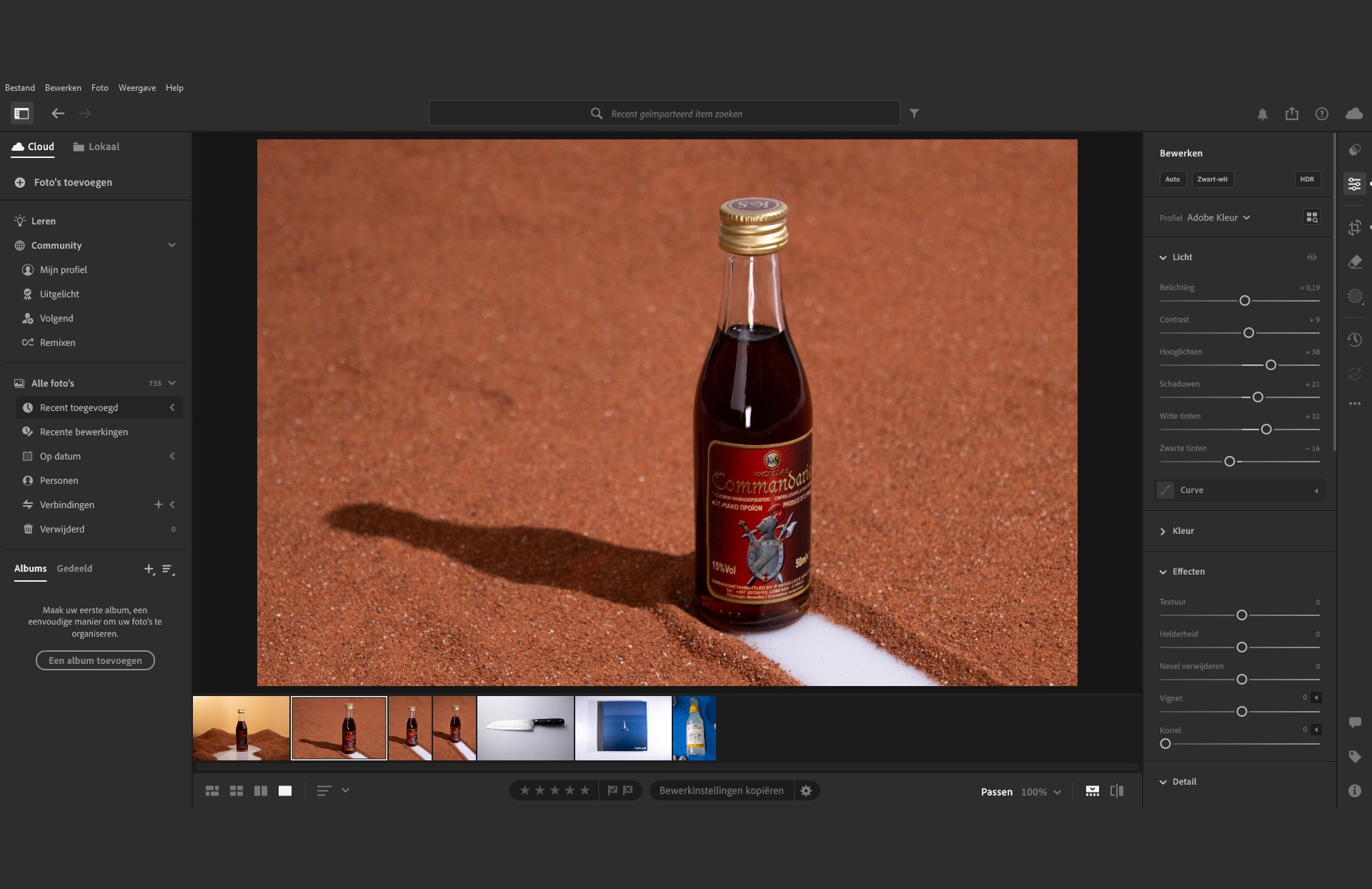Flag photo as rejected
The height and width of the screenshot is (889, 1372).
[628, 790]
